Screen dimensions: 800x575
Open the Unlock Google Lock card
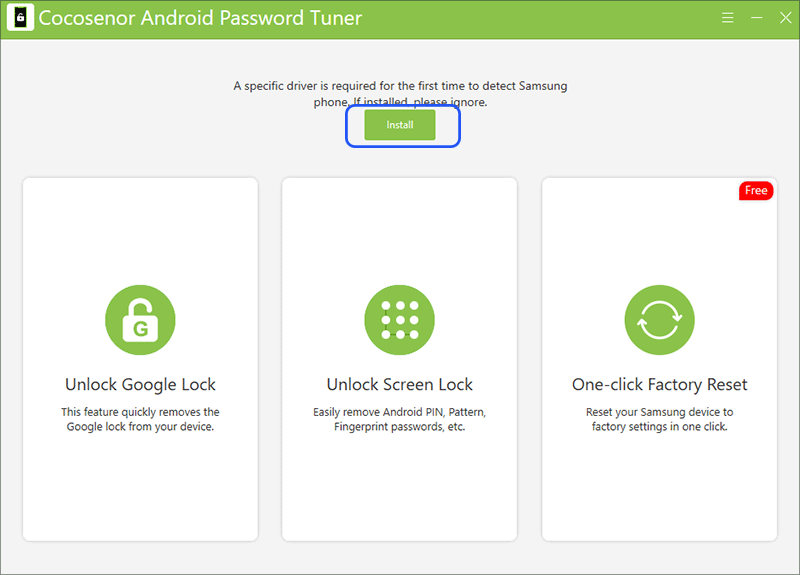(140, 359)
